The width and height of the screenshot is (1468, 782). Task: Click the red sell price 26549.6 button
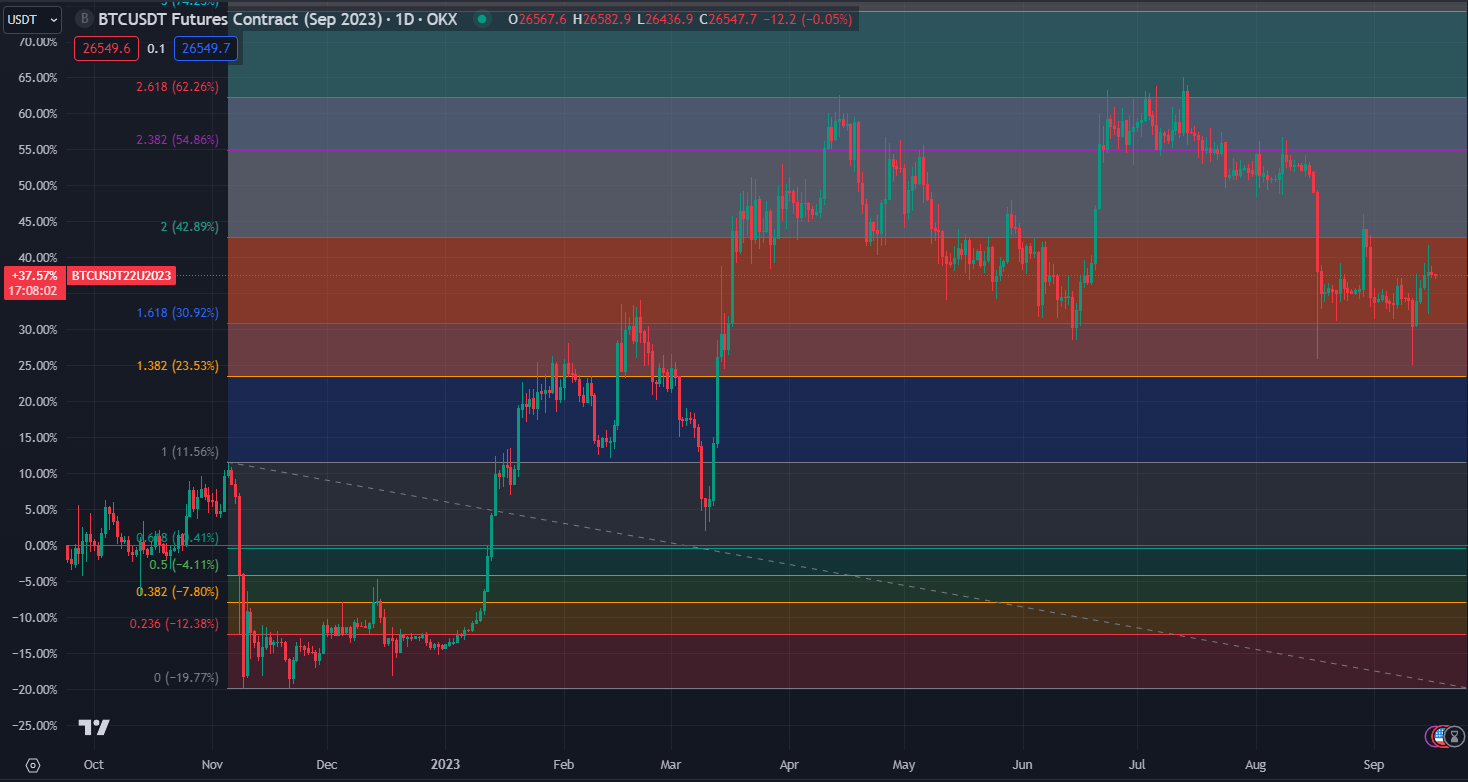pyautogui.click(x=106, y=48)
